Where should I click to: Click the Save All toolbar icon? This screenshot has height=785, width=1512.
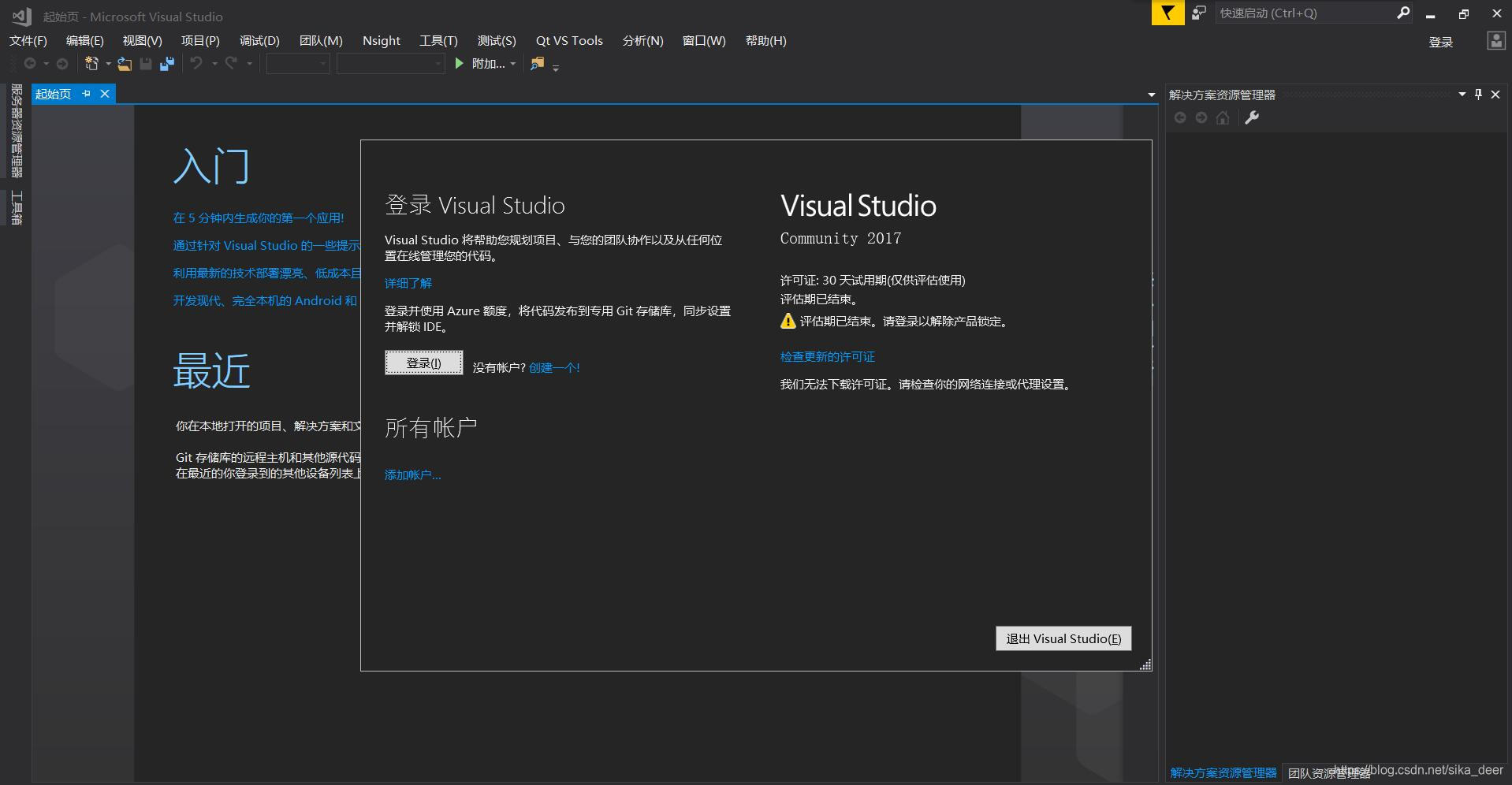(x=167, y=64)
